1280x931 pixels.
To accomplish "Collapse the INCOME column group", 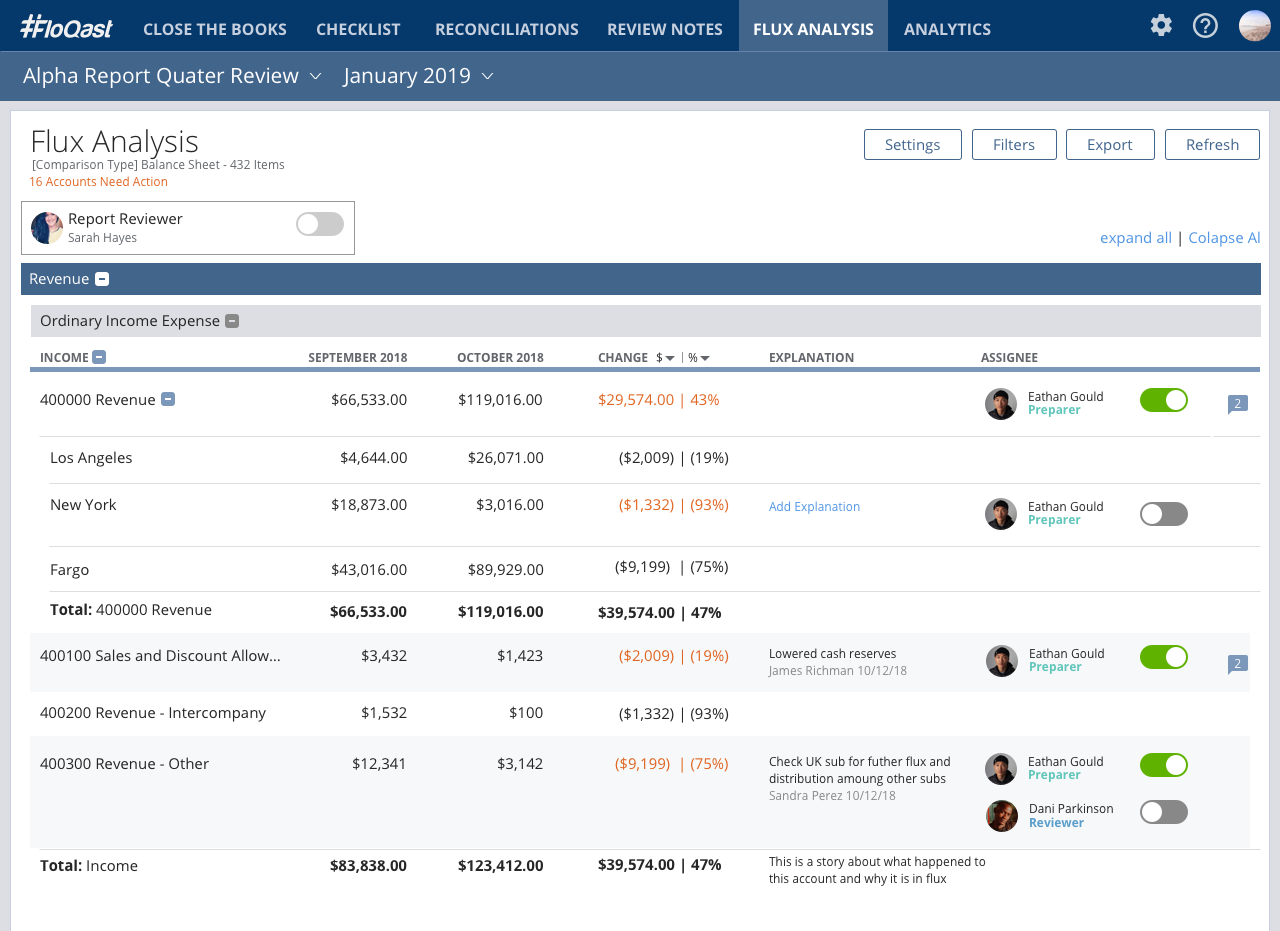I will pyautogui.click(x=99, y=357).
